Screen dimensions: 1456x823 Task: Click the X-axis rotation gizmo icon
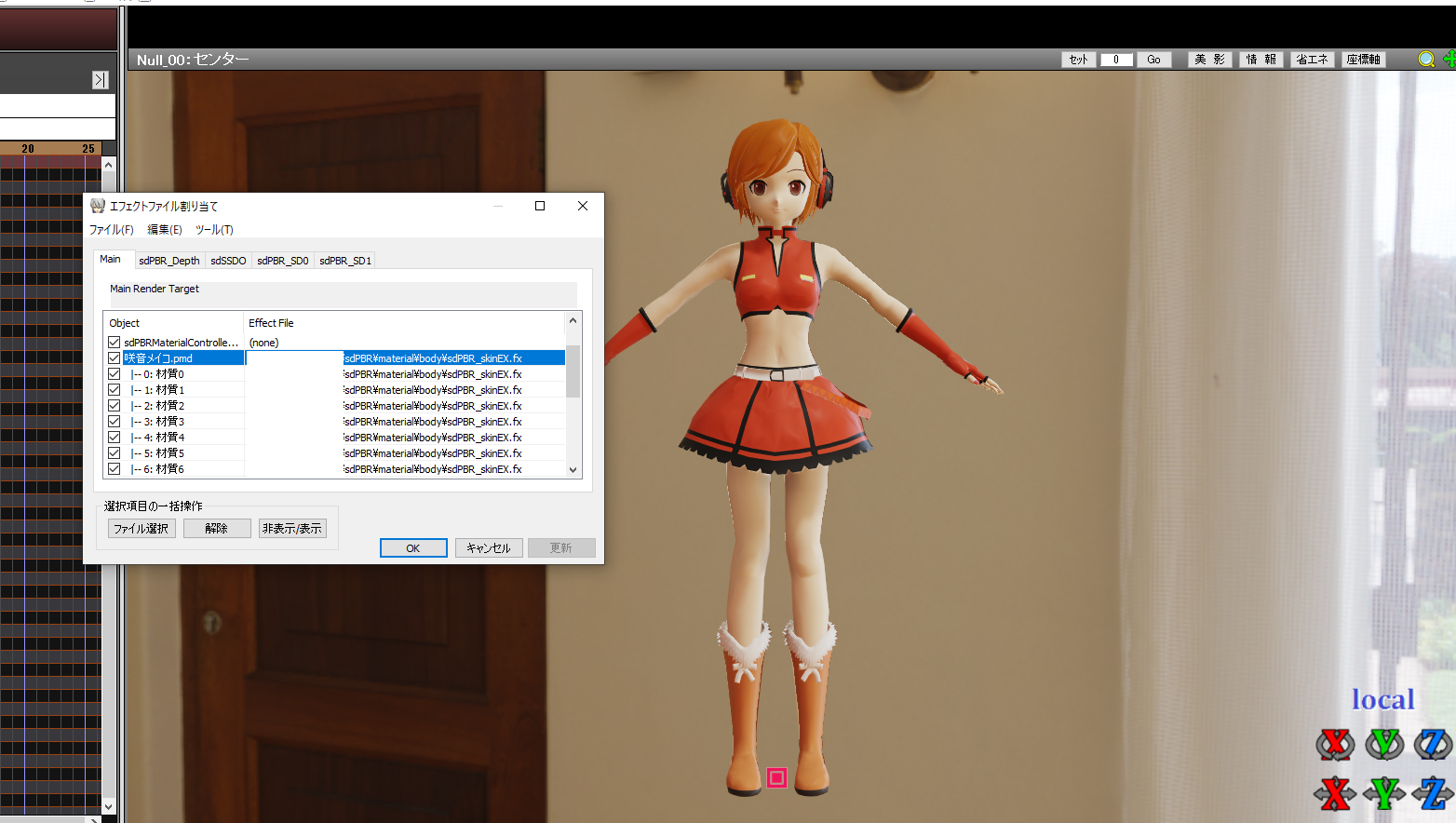pos(1335,744)
